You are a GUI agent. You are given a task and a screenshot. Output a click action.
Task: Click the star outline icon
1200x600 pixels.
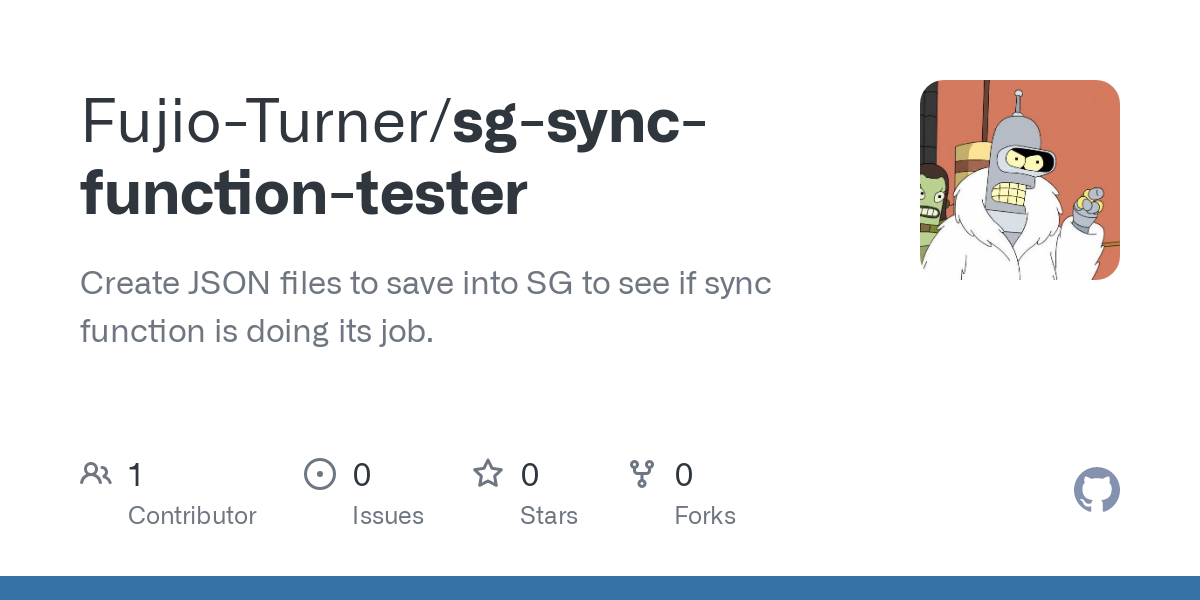coord(488,473)
